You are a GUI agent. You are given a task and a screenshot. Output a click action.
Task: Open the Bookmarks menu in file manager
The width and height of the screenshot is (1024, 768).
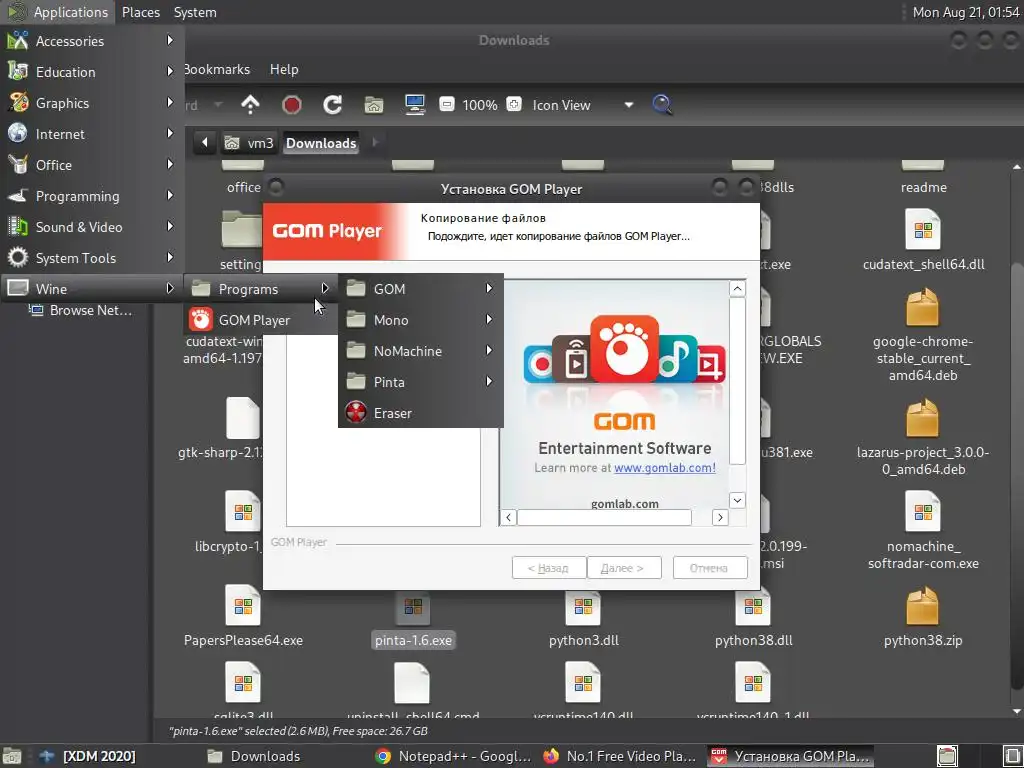pyautogui.click(x=217, y=69)
